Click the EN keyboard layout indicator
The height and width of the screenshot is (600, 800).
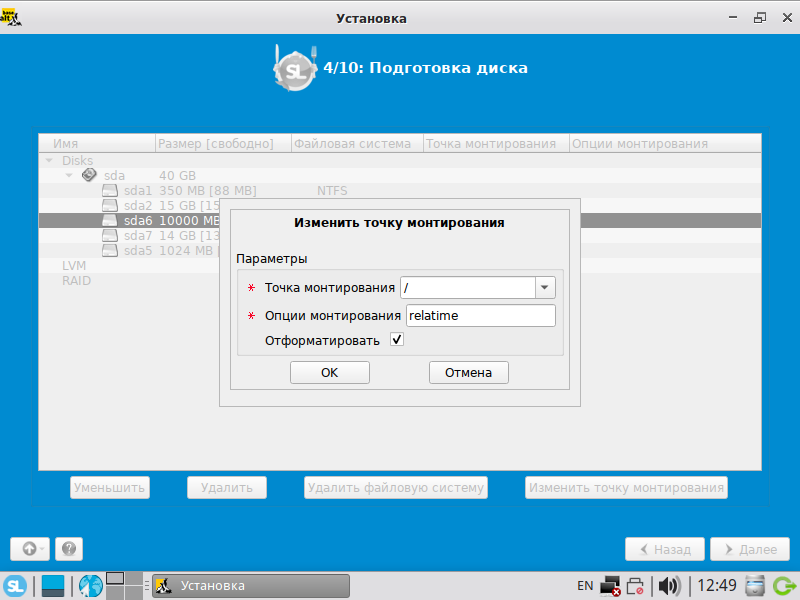585,586
